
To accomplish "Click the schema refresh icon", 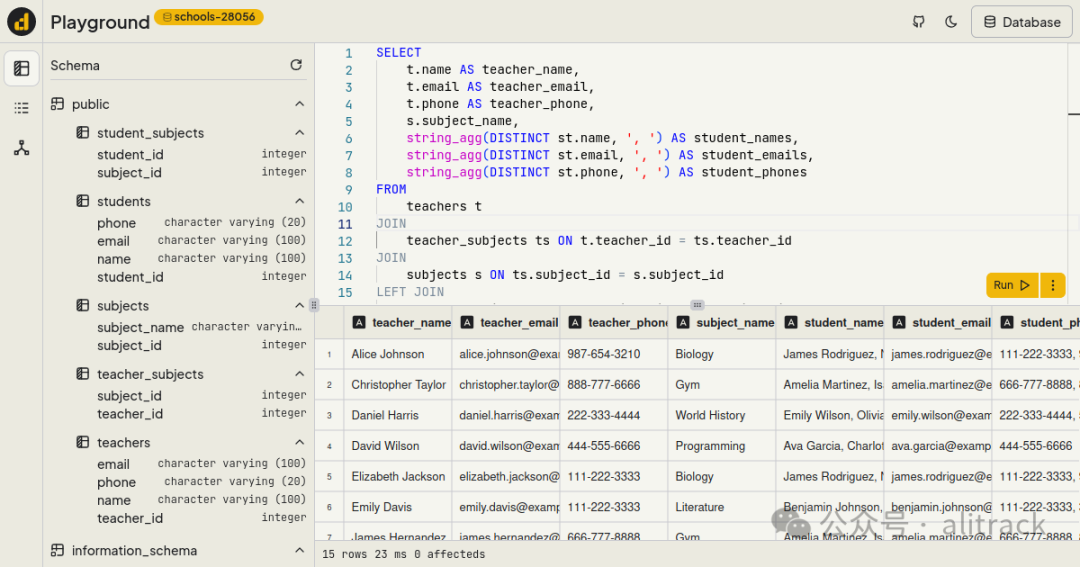I will pos(296,65).
